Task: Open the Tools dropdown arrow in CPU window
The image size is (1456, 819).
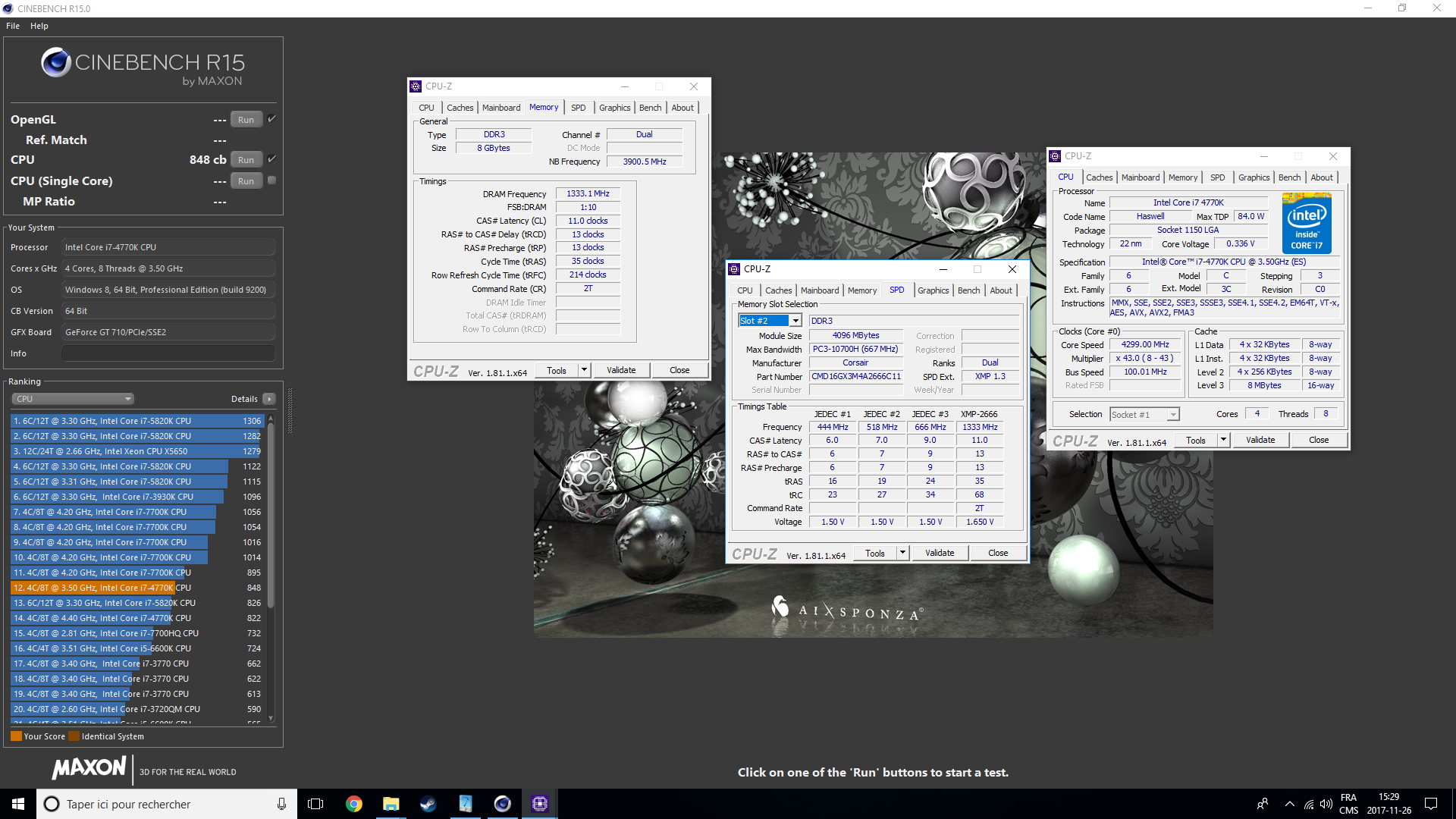Action: [x=1223, y=440]
